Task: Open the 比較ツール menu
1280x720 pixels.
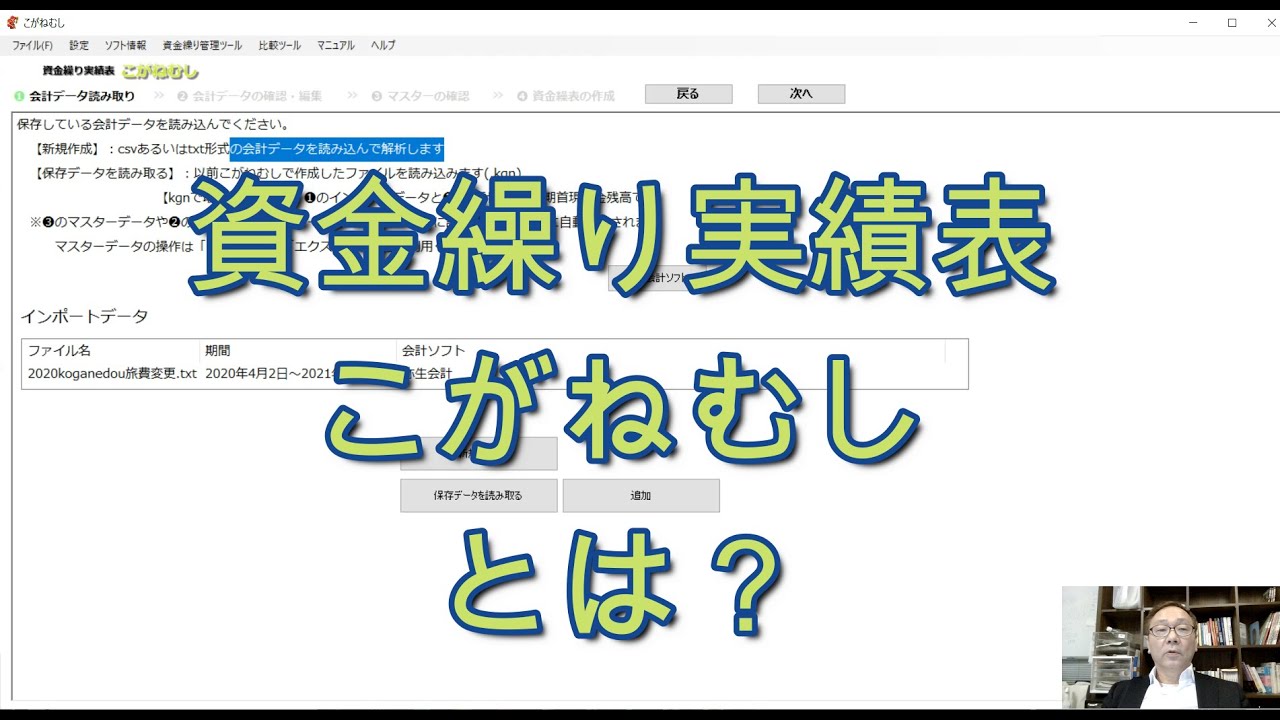Action: pyautogui.click(x=279, y=45)
